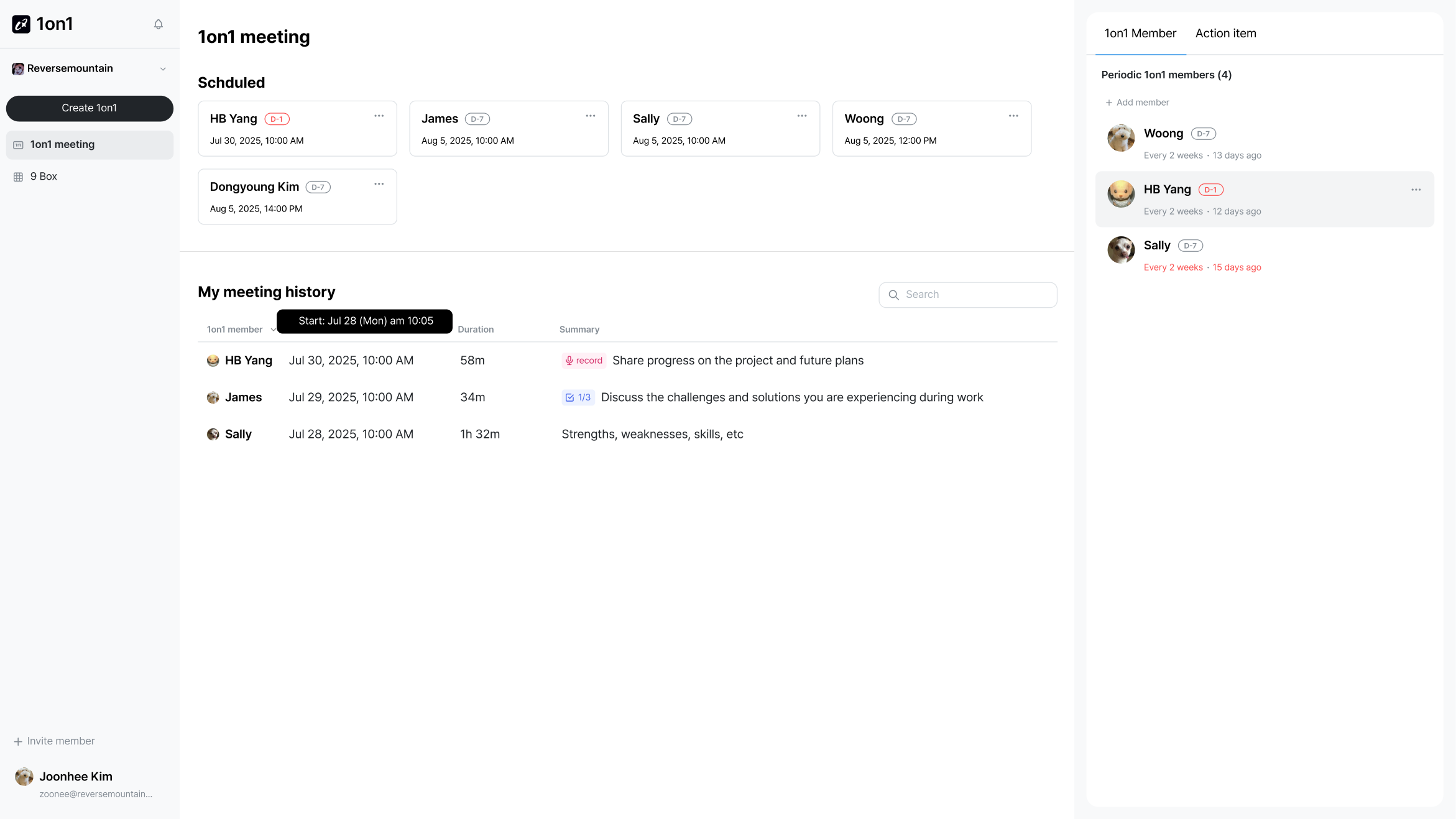Image resolution: width=1456 pixels, height=819 pixels.
Task: Click Add member link
Action: click(x=1137, y=103)
